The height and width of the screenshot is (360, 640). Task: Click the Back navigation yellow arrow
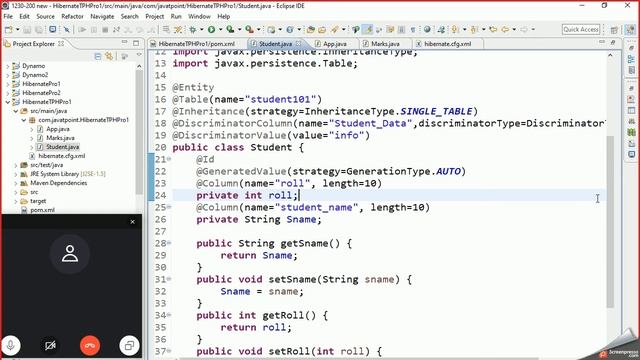pyautogui.click(x=505, y=29)
